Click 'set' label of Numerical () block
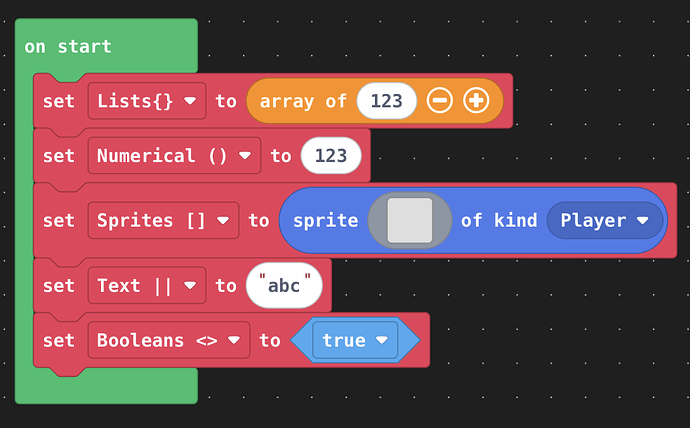 (x=59, y=156)
